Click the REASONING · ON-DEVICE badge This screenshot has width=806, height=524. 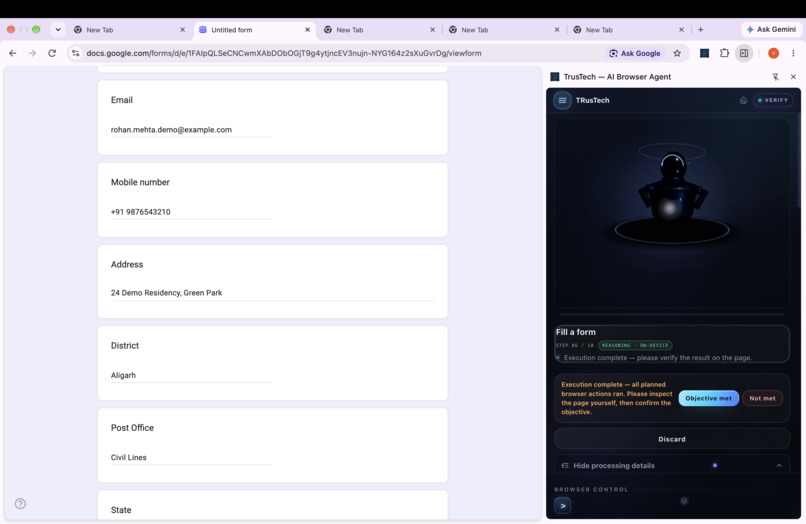pyautogui.click(x=635, y=346)
